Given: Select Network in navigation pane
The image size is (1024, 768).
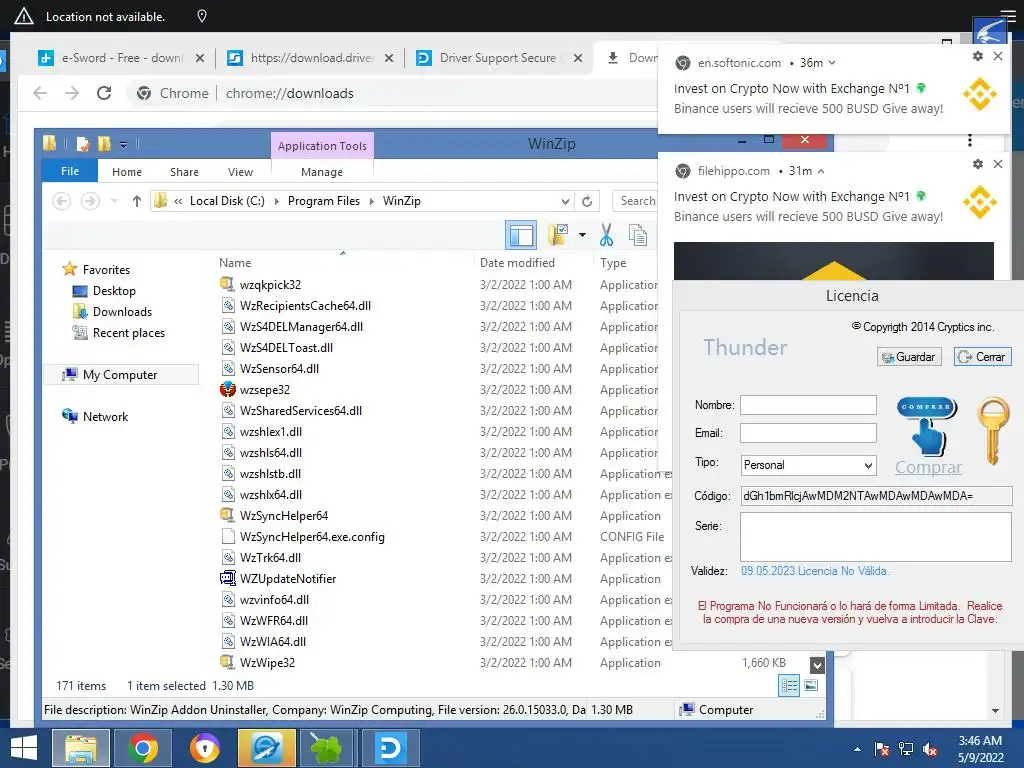Looking at the screenshot, I should coord(95,417).
